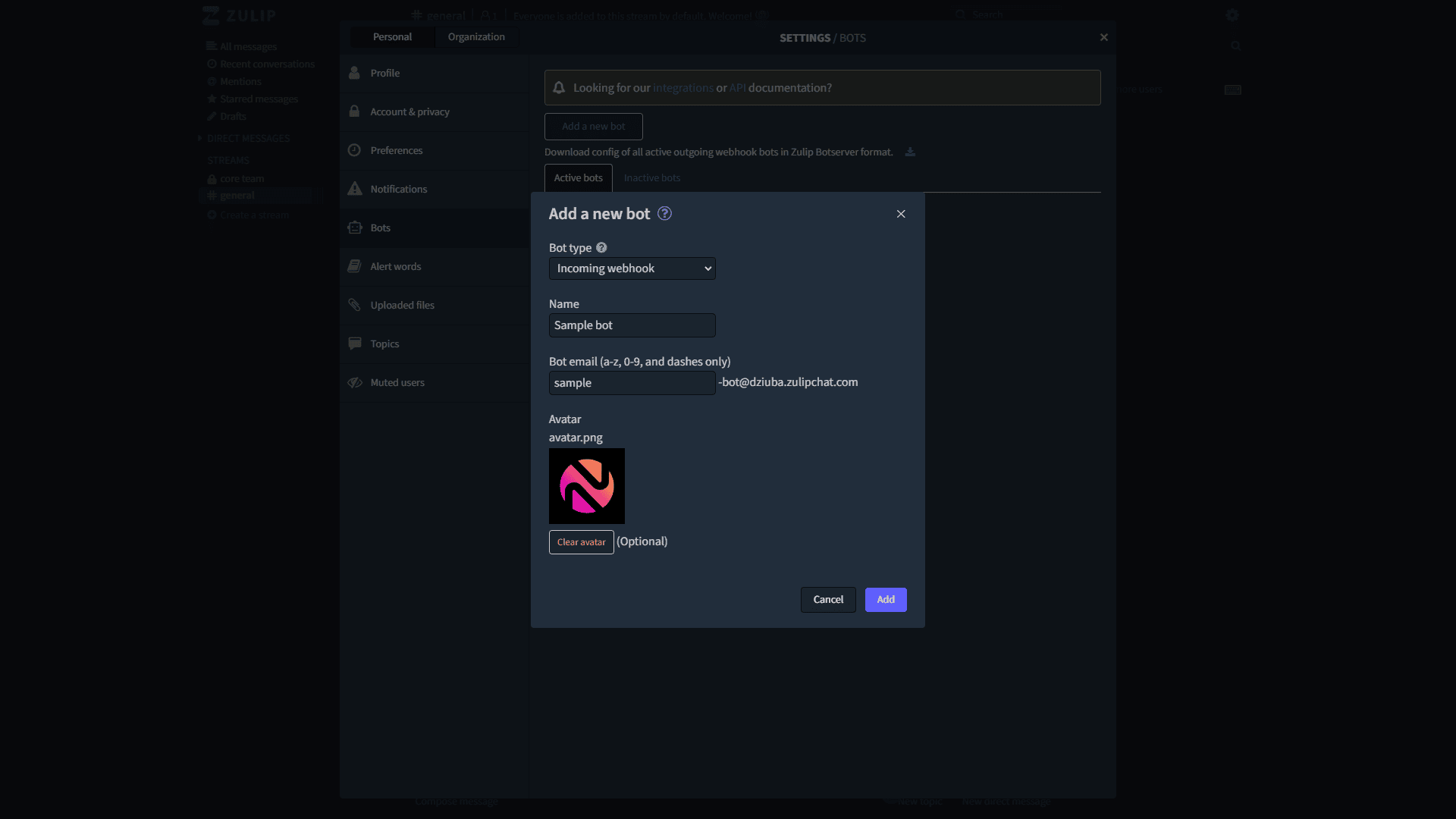Screen dimensions: 1456x819
Task: Click the user search magnifier icon
Action: pyautogui.click(x=1236, y=46)
